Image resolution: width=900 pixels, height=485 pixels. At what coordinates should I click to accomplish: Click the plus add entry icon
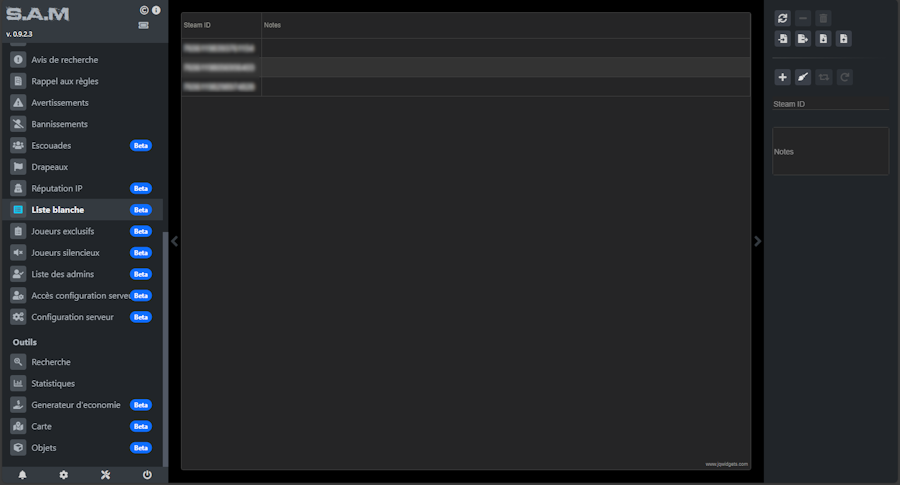[783, 77]
